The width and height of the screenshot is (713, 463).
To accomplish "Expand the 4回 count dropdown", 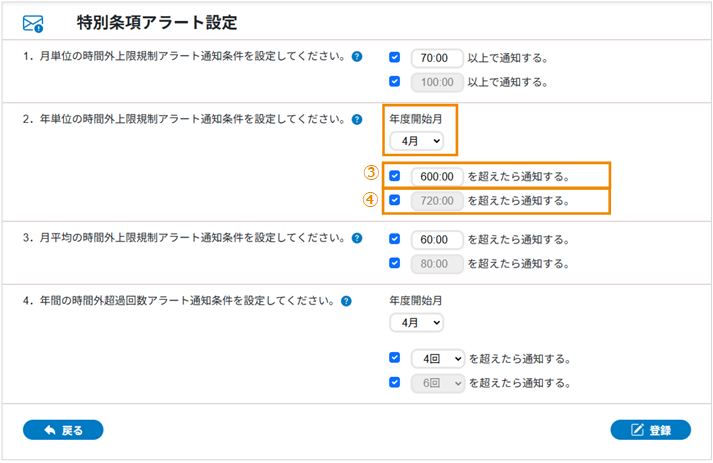I will click(x=438, y=358).
